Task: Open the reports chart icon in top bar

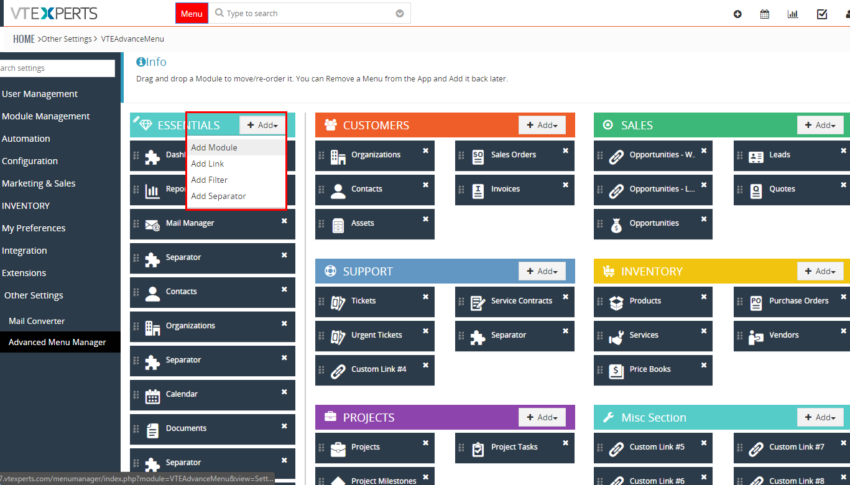Action: click(793, 14)
